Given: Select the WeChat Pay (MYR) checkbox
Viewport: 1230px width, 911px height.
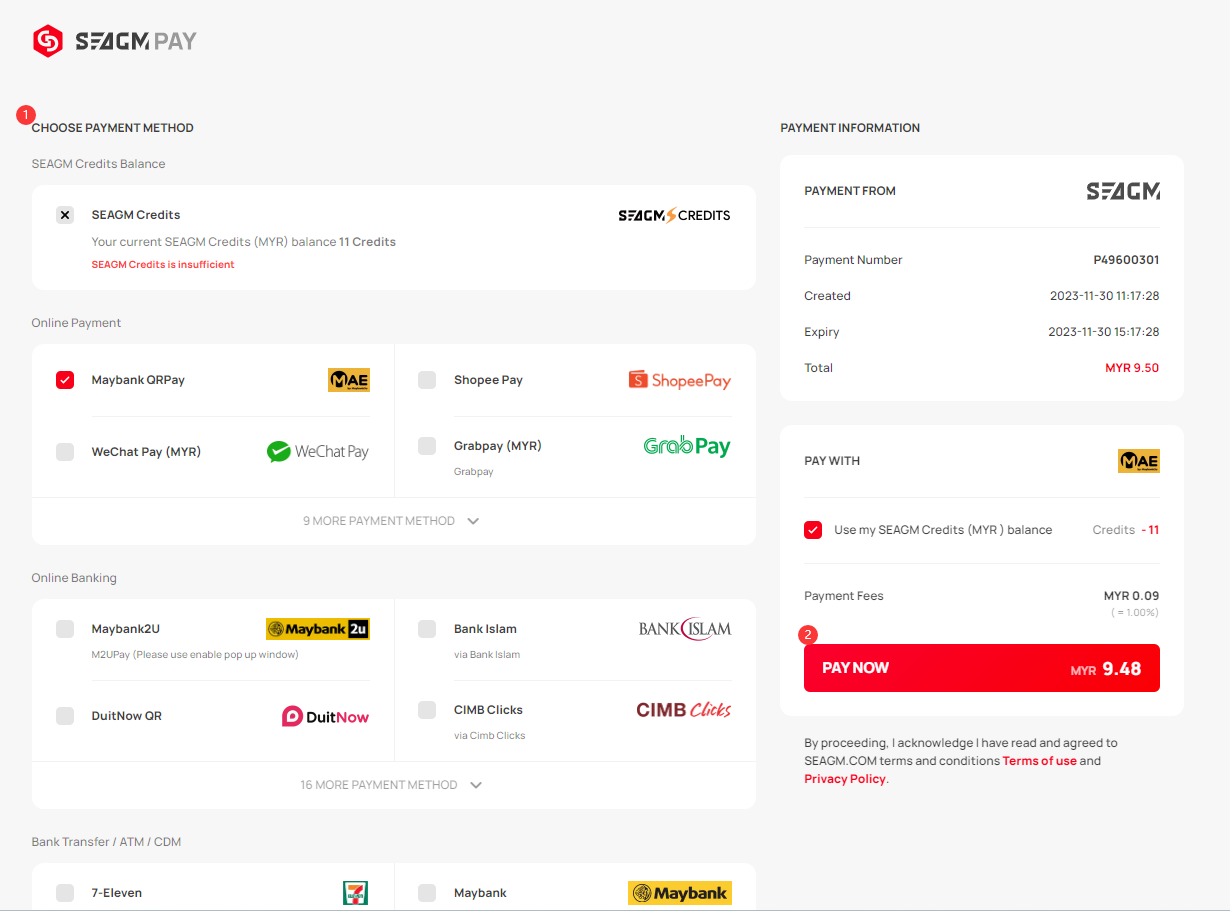Looking at the screenshot, I should [65, 452].
